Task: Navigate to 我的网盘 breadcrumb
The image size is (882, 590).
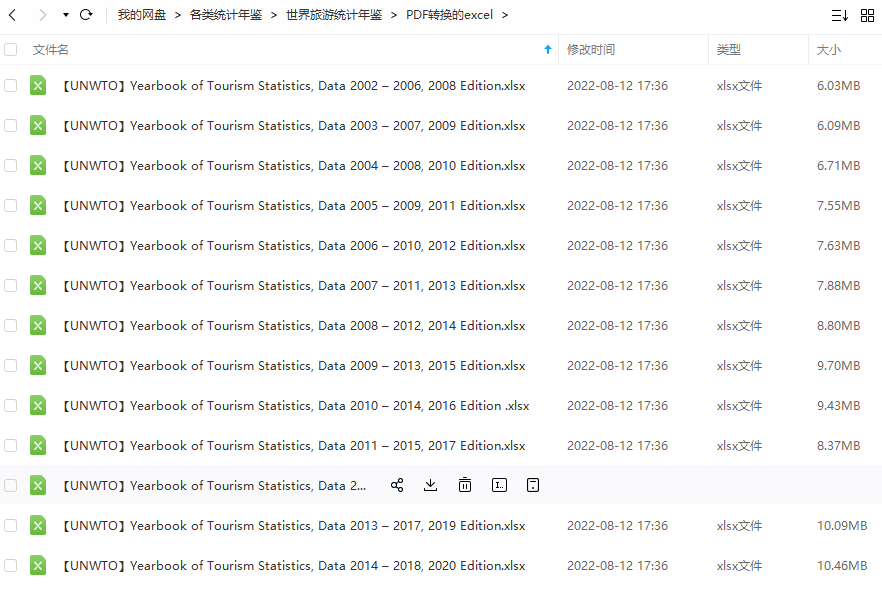Action: 142,15
